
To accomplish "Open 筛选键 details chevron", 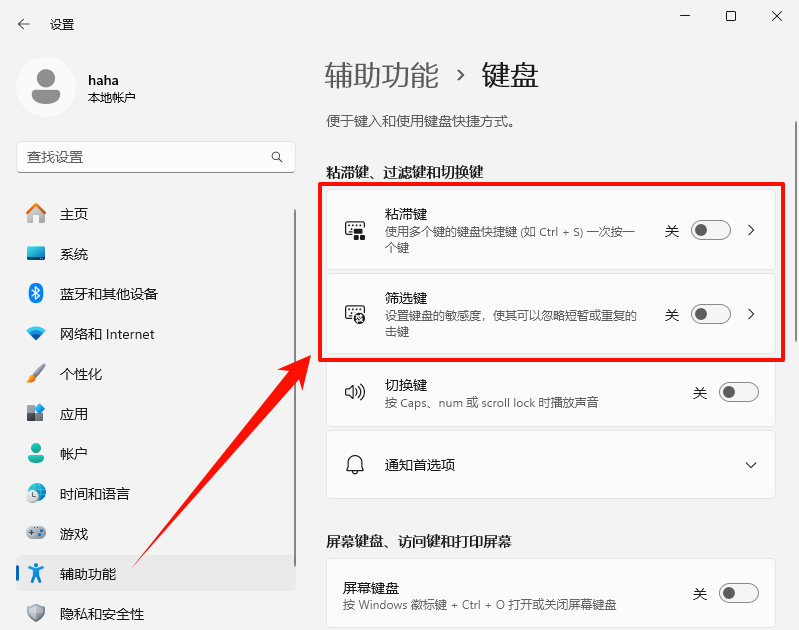I will [751, 314].
